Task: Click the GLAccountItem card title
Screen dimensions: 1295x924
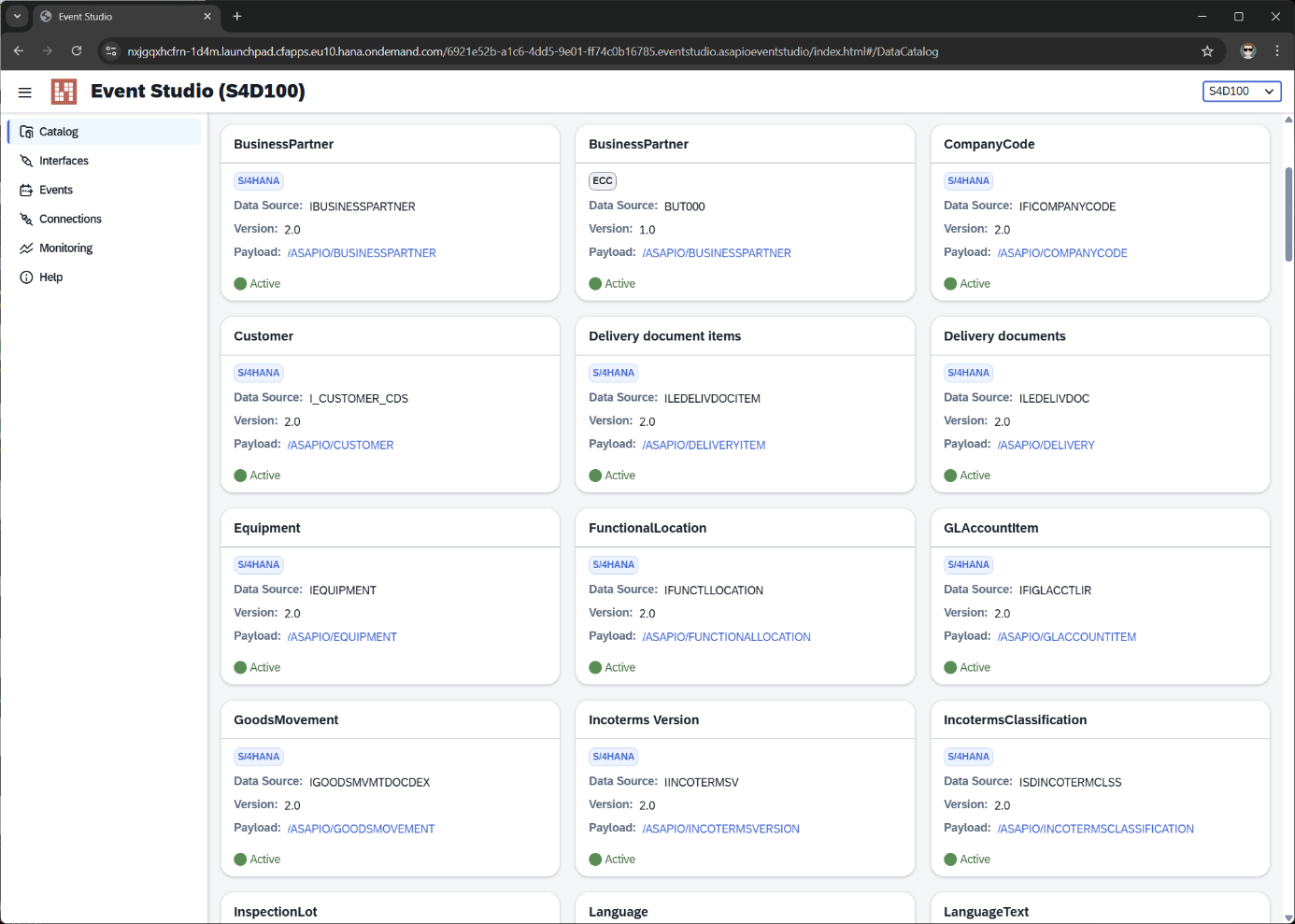Action: click(990, 528)
